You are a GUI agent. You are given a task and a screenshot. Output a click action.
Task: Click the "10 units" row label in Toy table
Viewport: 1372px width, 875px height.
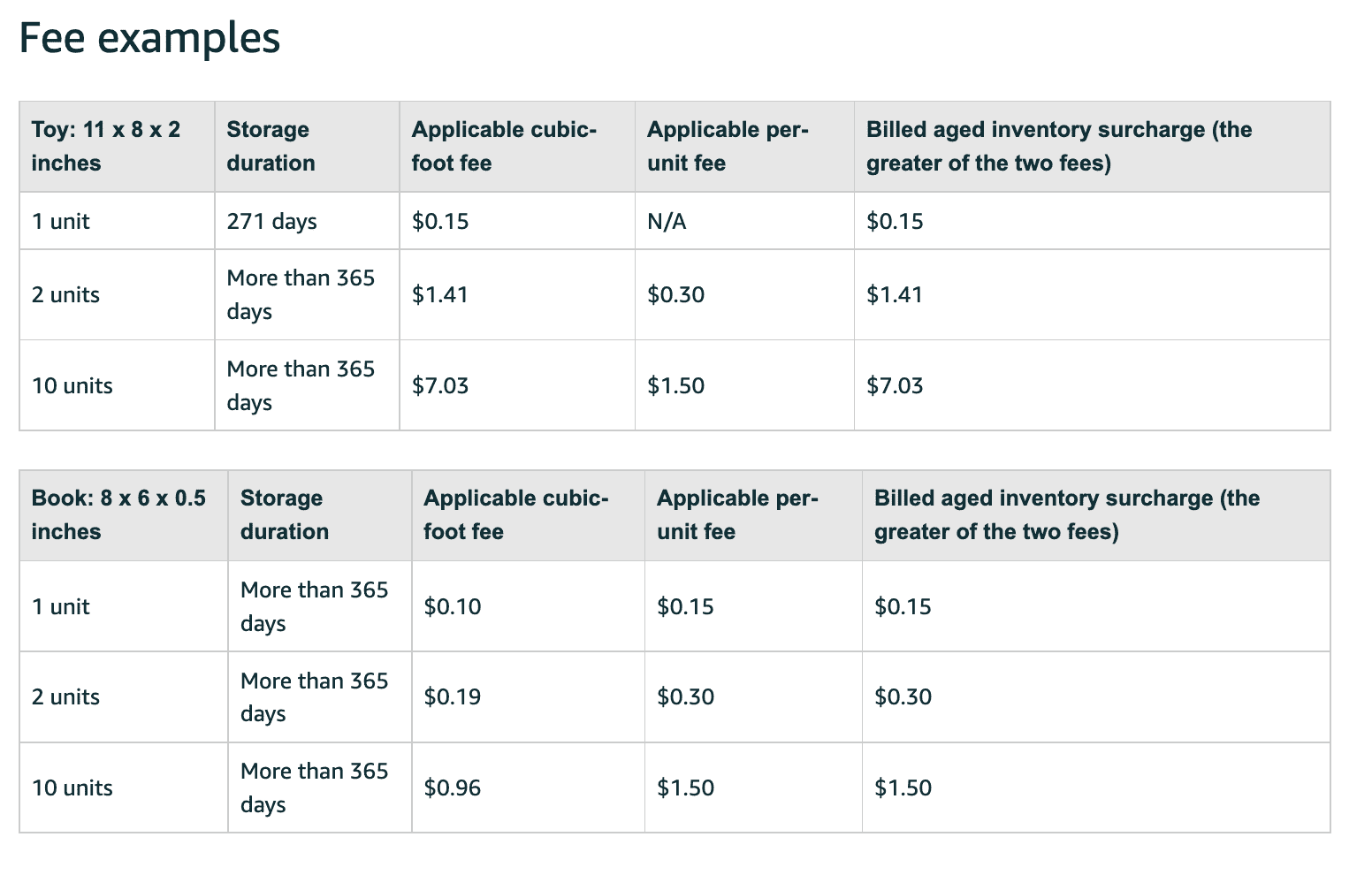[72, 385]
